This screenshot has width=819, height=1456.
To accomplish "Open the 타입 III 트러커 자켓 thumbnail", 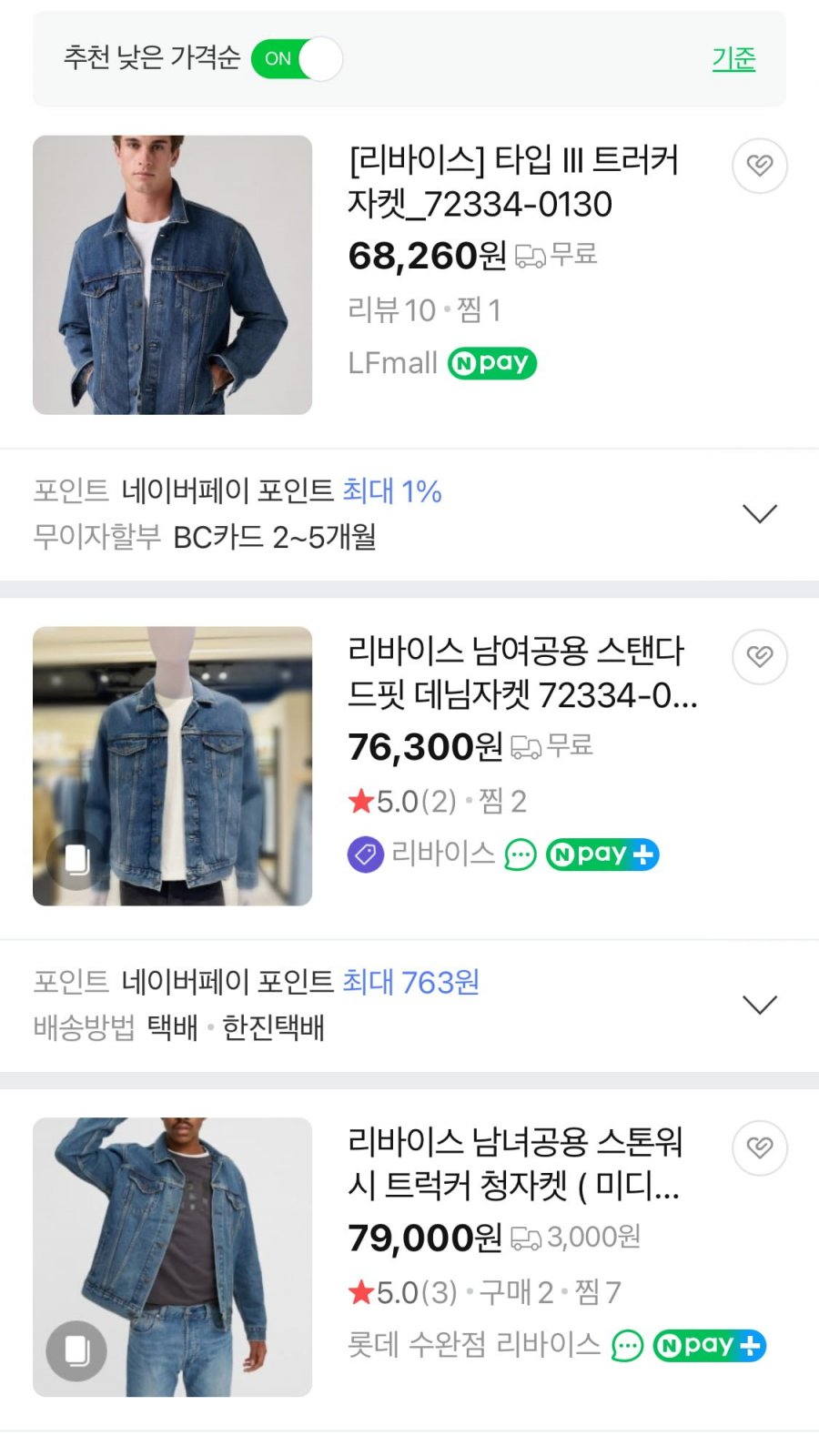I will [173, 275].
